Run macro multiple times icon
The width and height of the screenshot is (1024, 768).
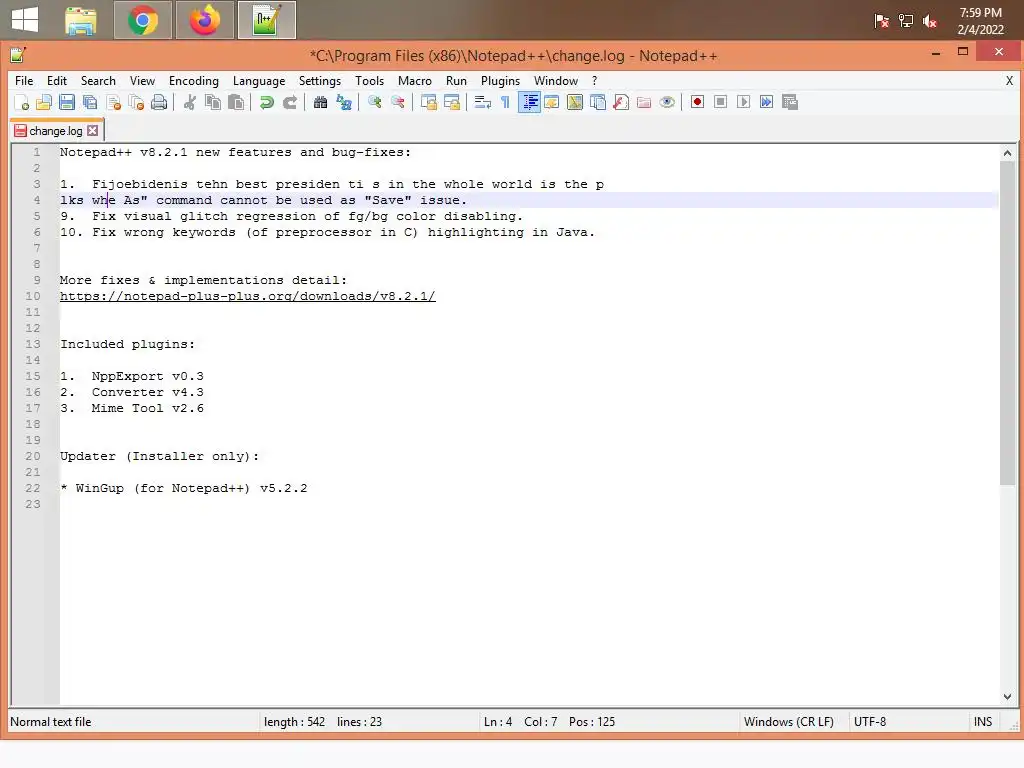767,102
